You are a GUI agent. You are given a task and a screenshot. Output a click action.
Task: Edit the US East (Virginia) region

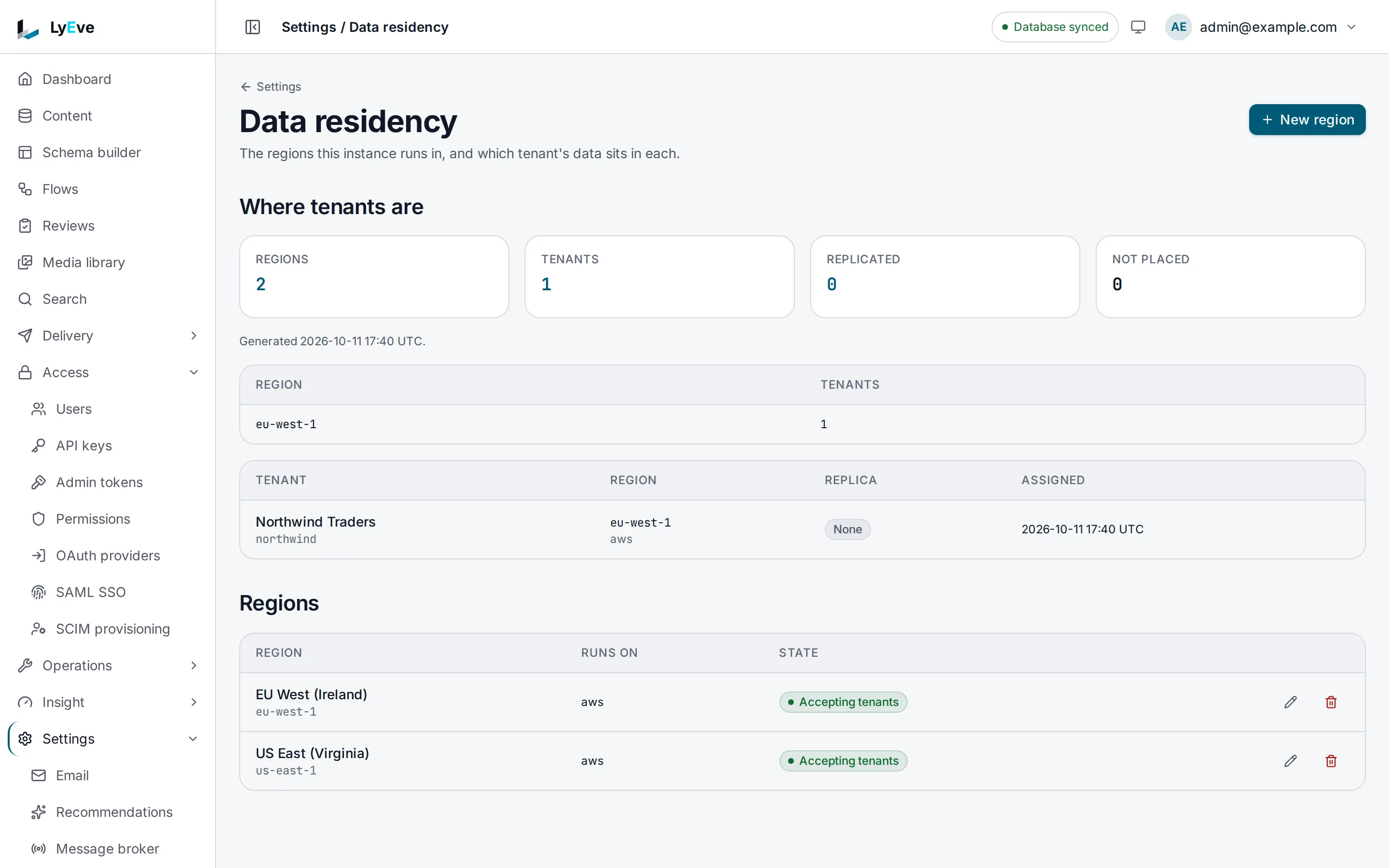1290,760
